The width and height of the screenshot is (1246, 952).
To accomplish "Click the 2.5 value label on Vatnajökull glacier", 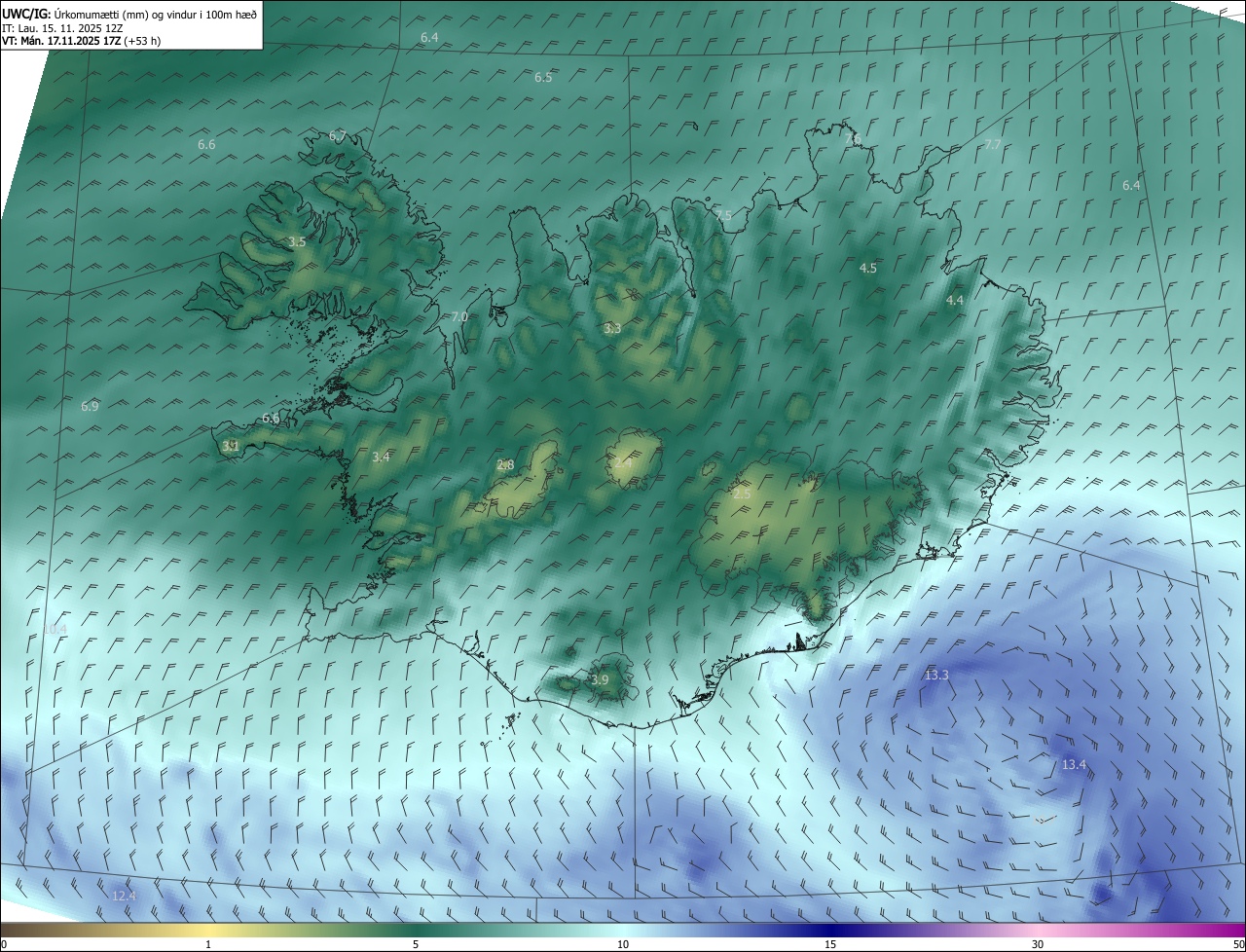I will click(x=742, y=494).
